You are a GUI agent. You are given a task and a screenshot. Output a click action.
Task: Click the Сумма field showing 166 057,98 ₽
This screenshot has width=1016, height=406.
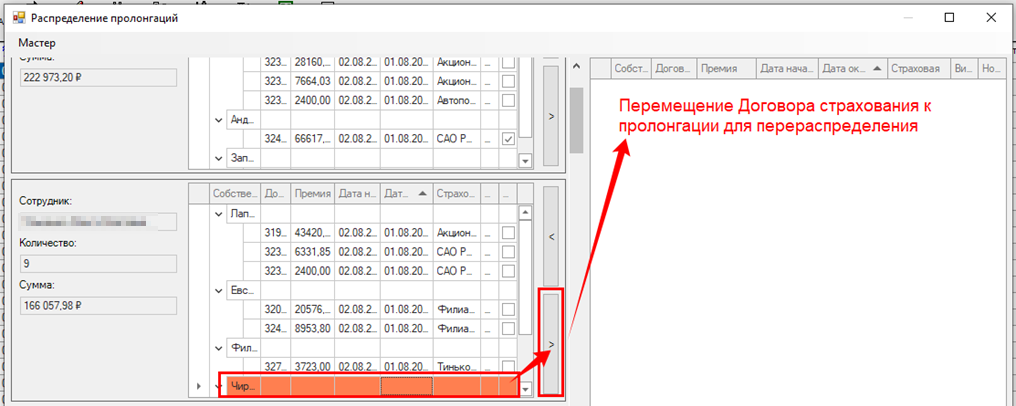click(98, 304)
